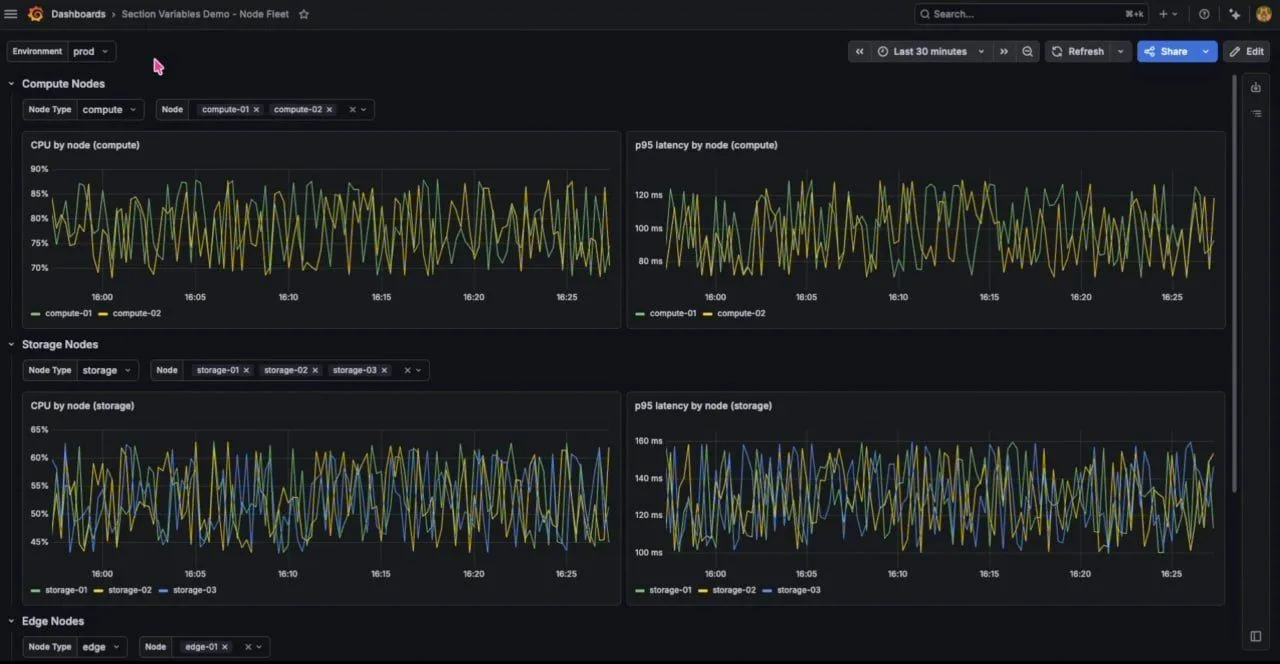Open the Node Type edge dropdown

pos(102,647)
